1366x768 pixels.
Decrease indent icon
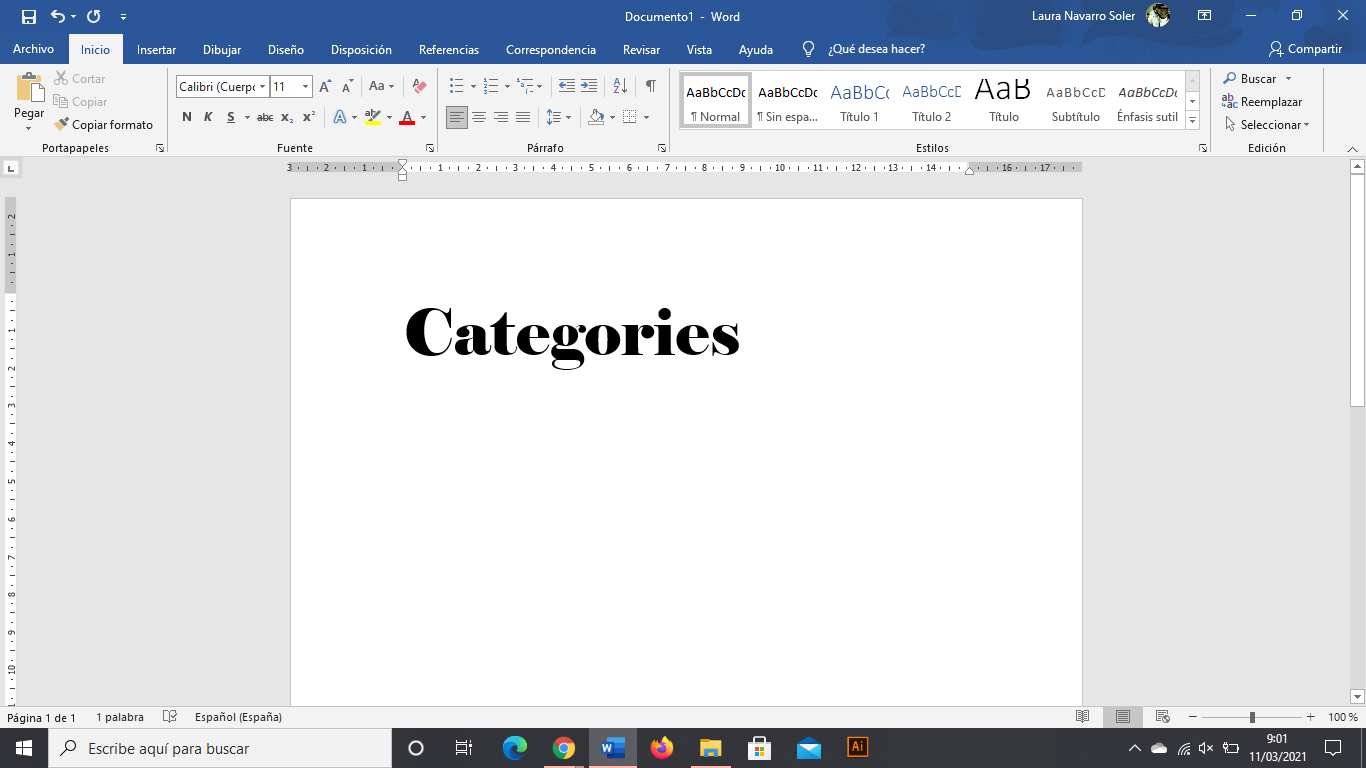point(567,86)
